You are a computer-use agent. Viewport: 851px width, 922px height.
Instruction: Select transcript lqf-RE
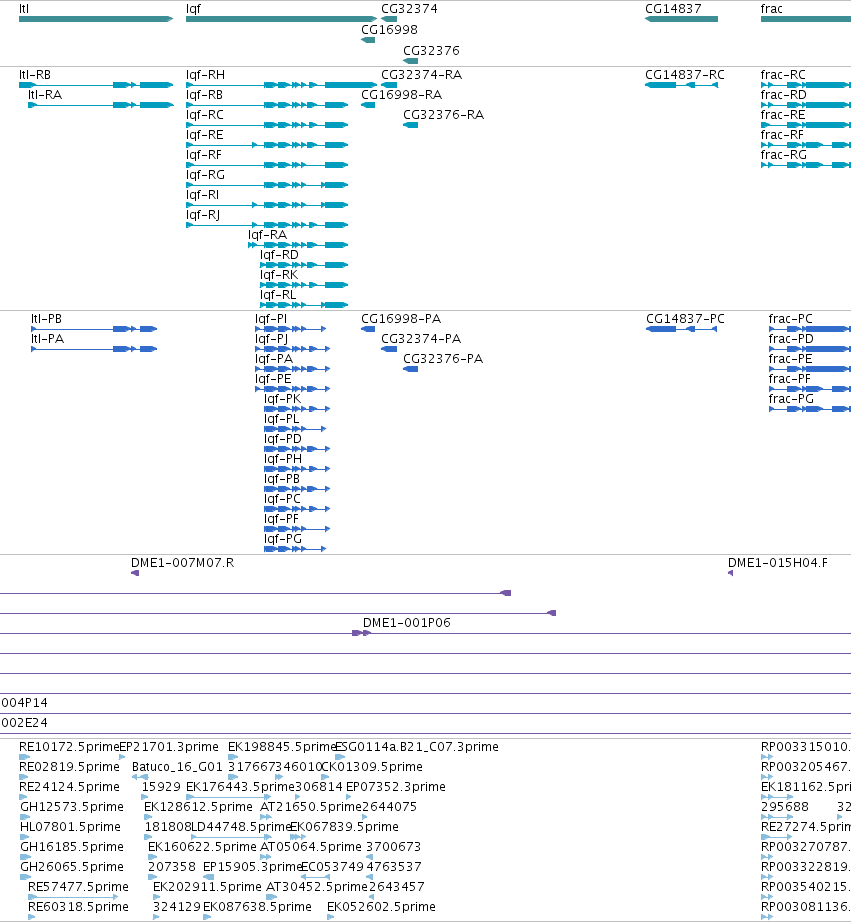pos(267,145)
